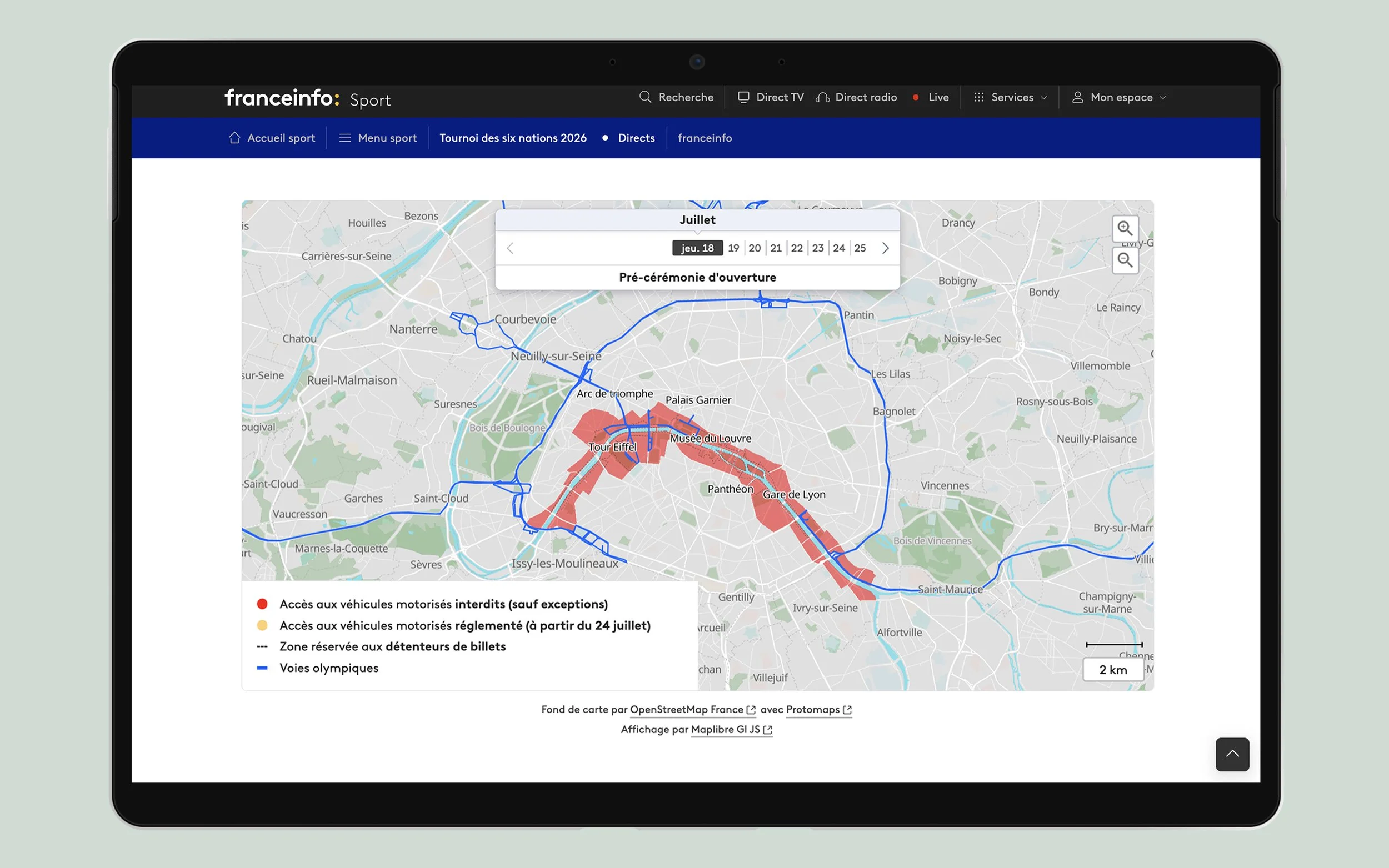Click the Juillet month header

click(x=697, y=220)
